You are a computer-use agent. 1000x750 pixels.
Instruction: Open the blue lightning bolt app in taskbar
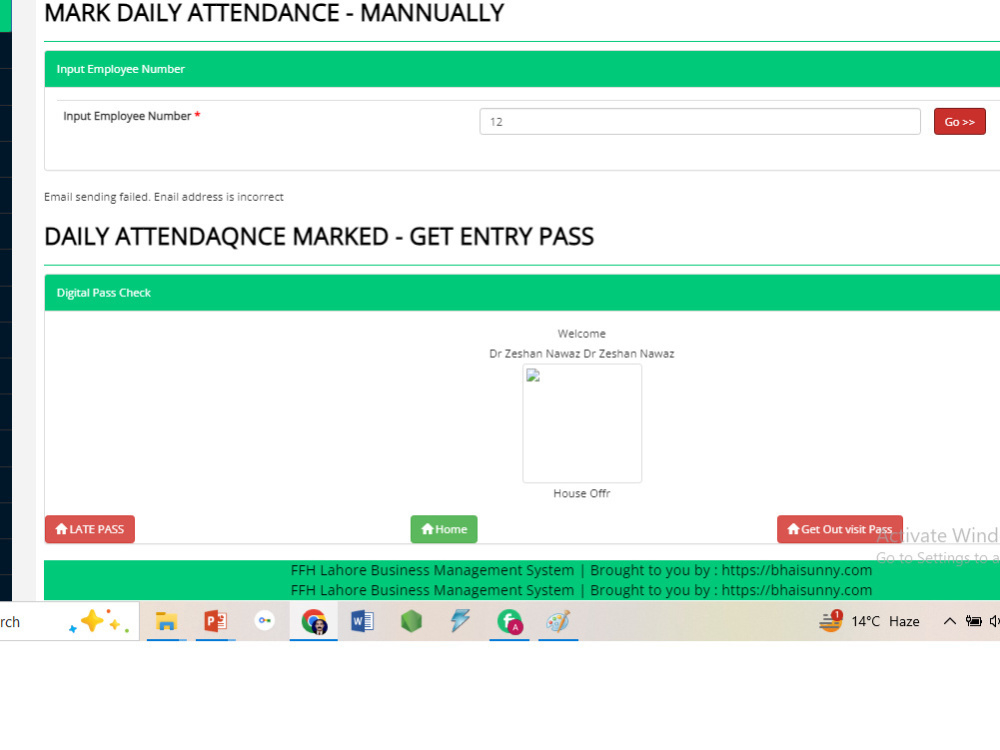click(460, 621)
